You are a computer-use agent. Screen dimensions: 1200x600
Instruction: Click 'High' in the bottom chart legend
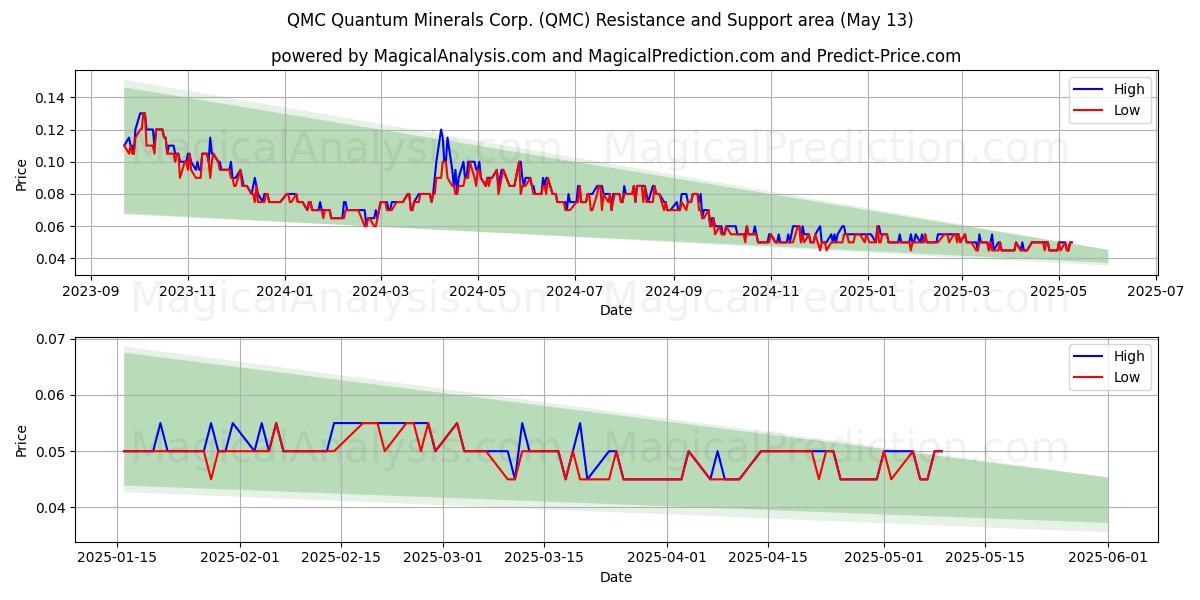click(x=1129, y=356)
